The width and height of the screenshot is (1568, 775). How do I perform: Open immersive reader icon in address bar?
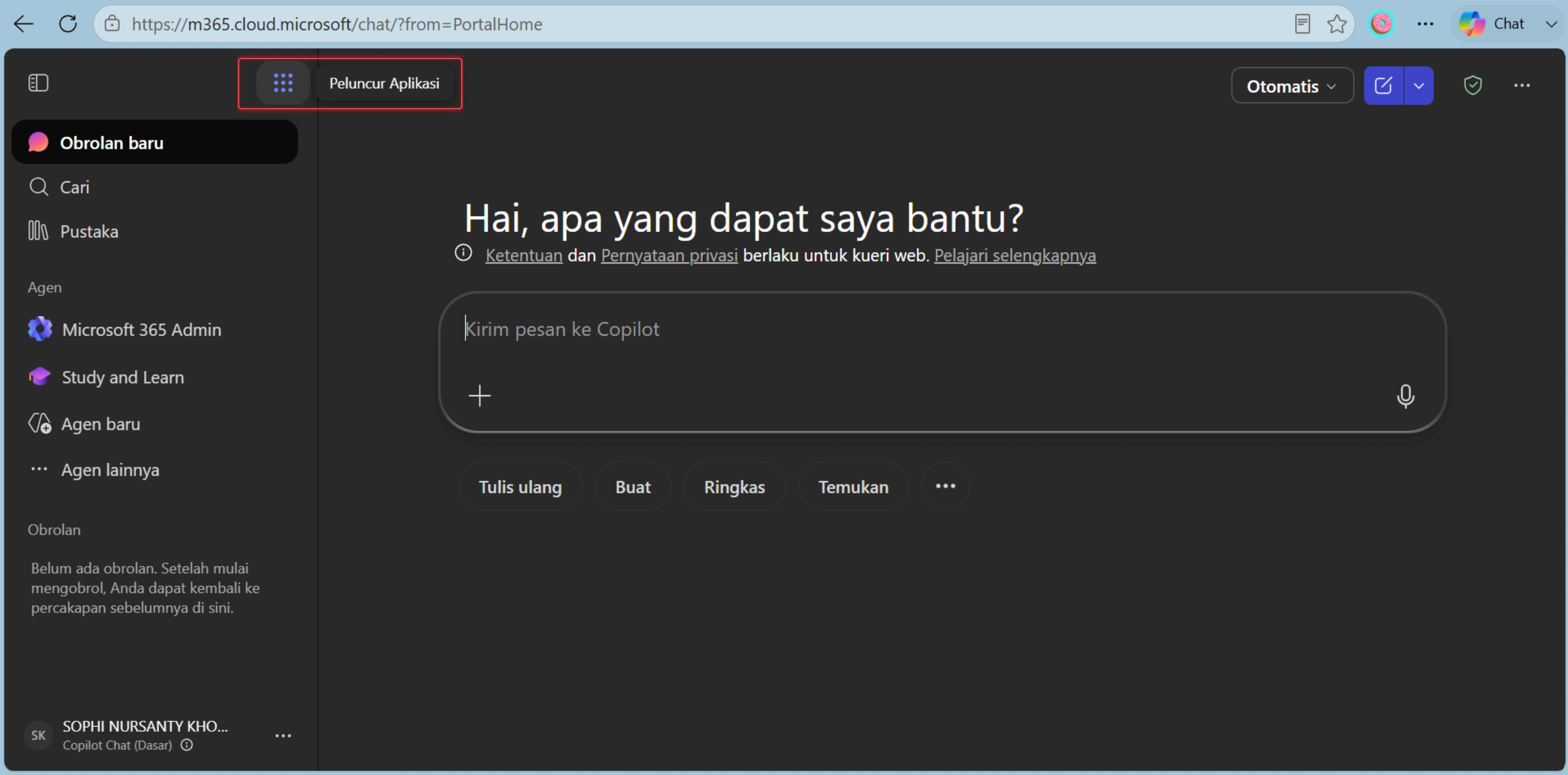[x=1302, y=24]
